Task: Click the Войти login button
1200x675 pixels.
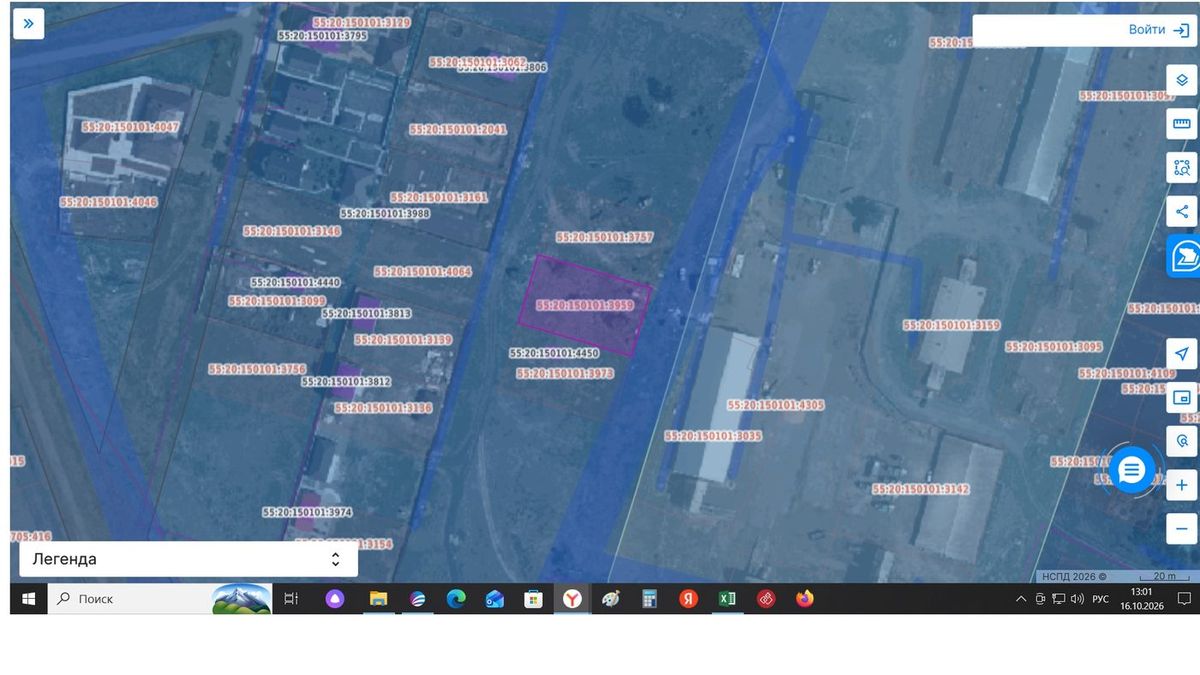Action: tap(1158, 30)
